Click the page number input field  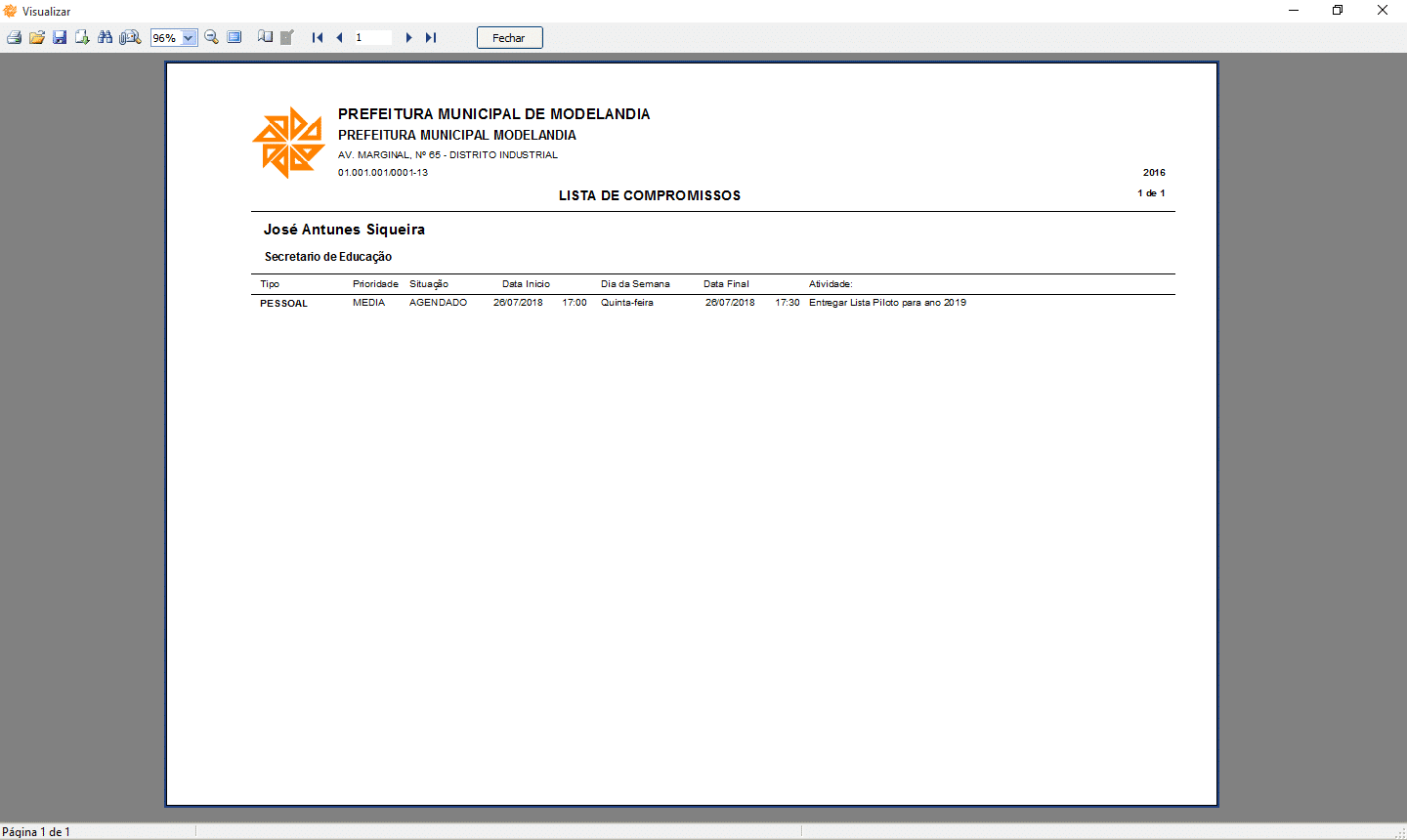(372, 38)
